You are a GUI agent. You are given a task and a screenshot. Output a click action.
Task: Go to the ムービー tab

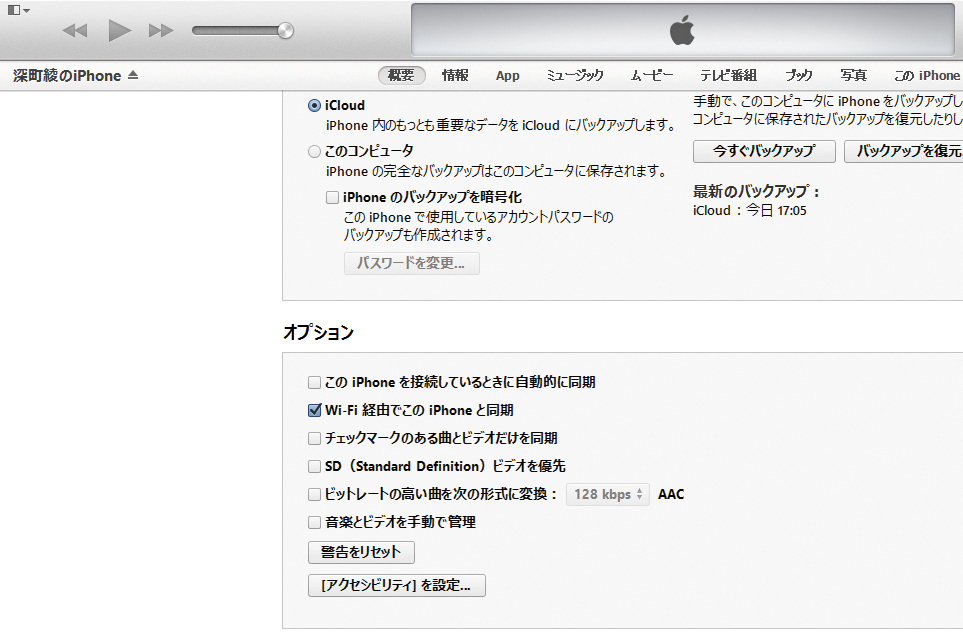click(x=652, y=75)
